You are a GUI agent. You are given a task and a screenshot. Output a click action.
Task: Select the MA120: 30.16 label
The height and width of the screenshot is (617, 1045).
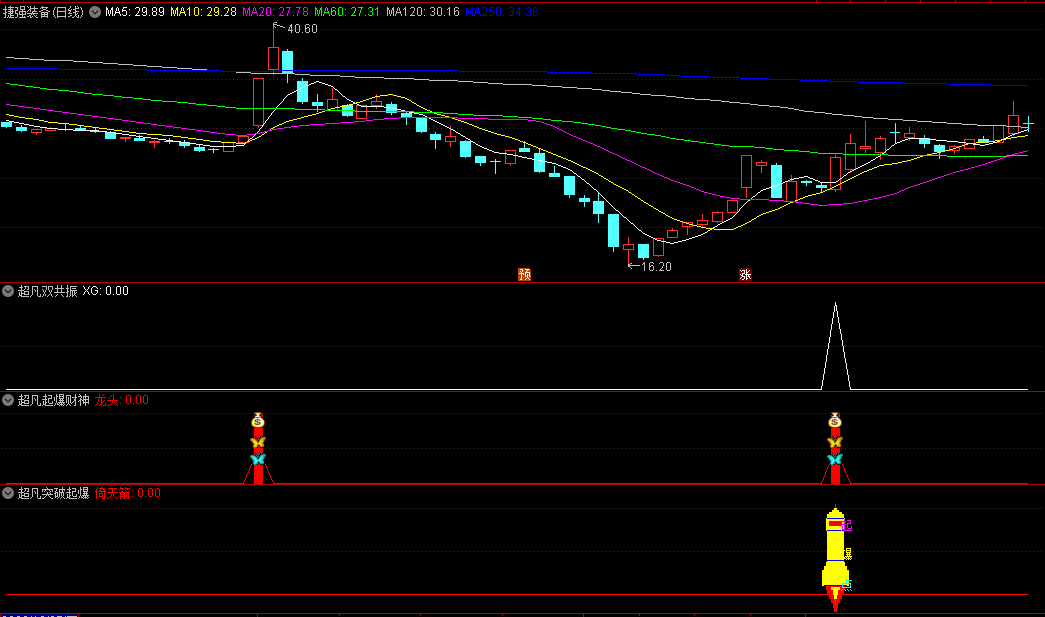coord(423,12)
